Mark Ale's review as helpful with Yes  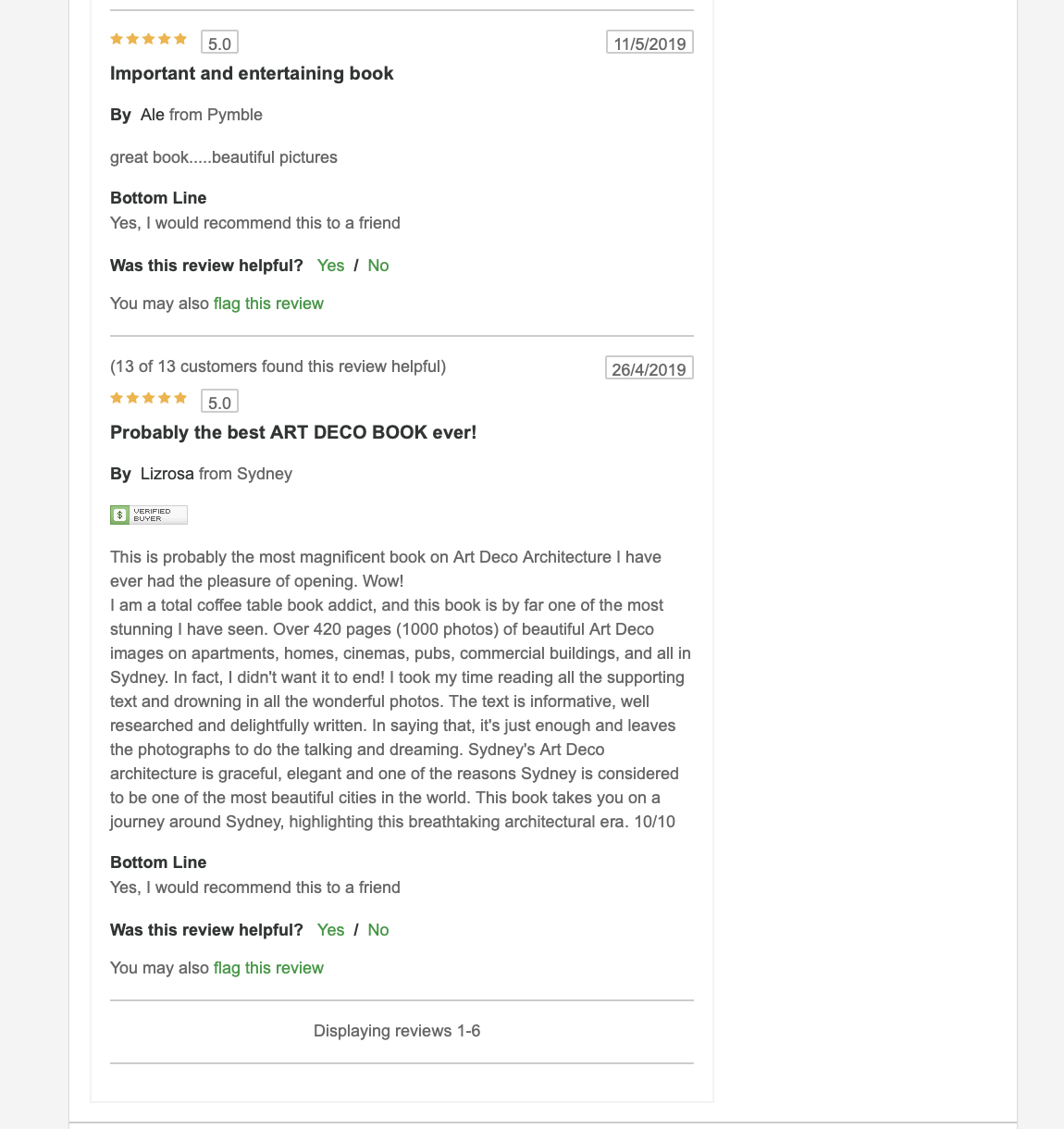coord(330,266)
